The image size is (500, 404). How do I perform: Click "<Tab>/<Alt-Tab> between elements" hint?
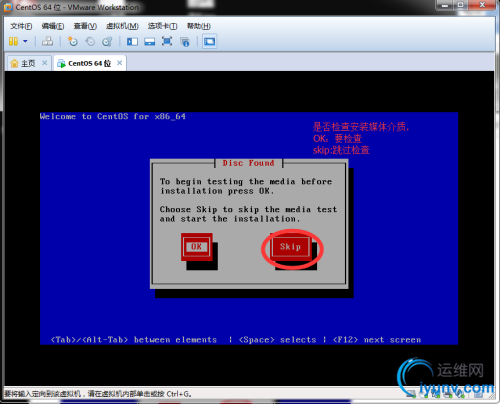[x=134, y=340]
